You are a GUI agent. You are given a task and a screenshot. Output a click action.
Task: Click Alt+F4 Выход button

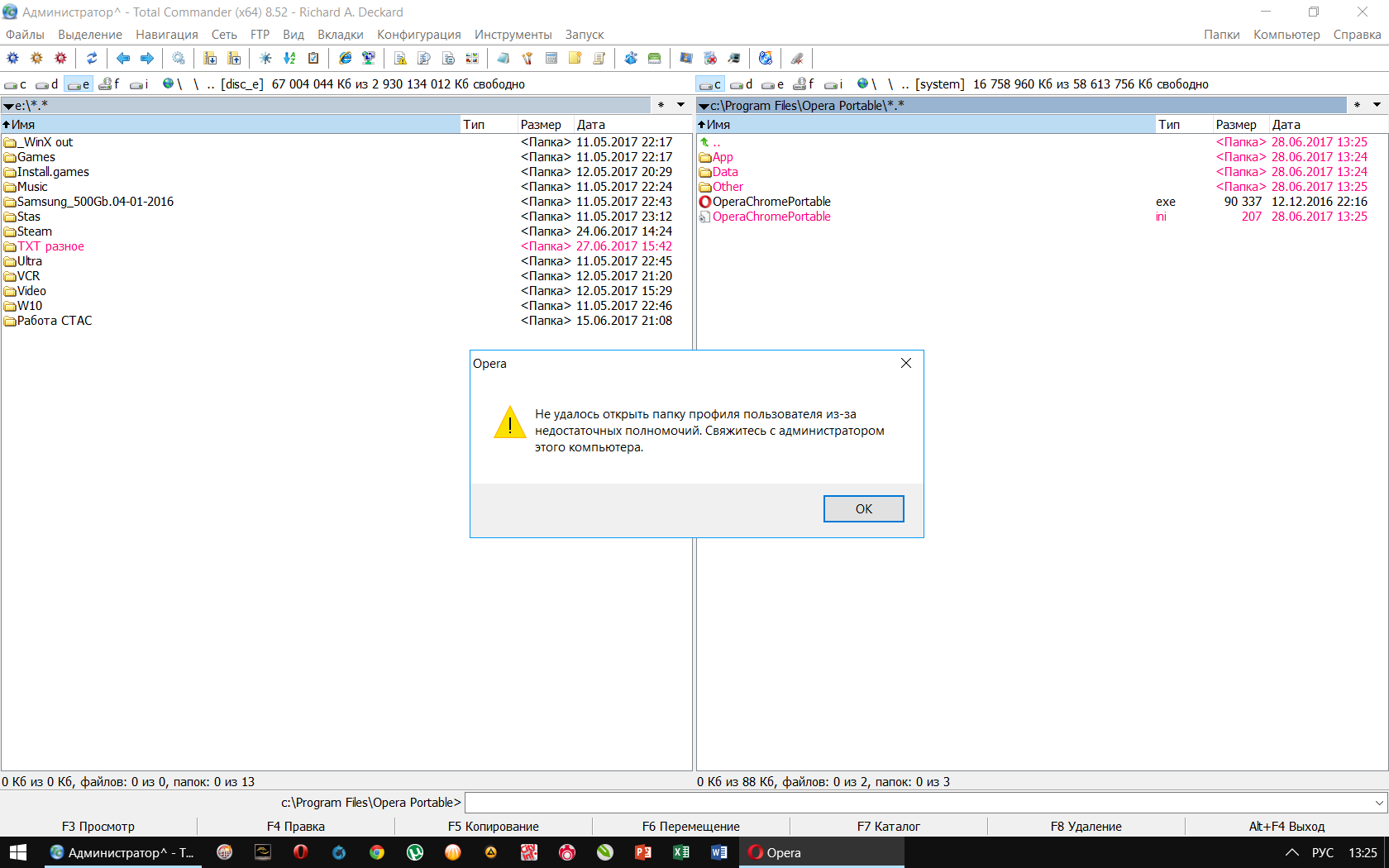tap(1286, 827)
